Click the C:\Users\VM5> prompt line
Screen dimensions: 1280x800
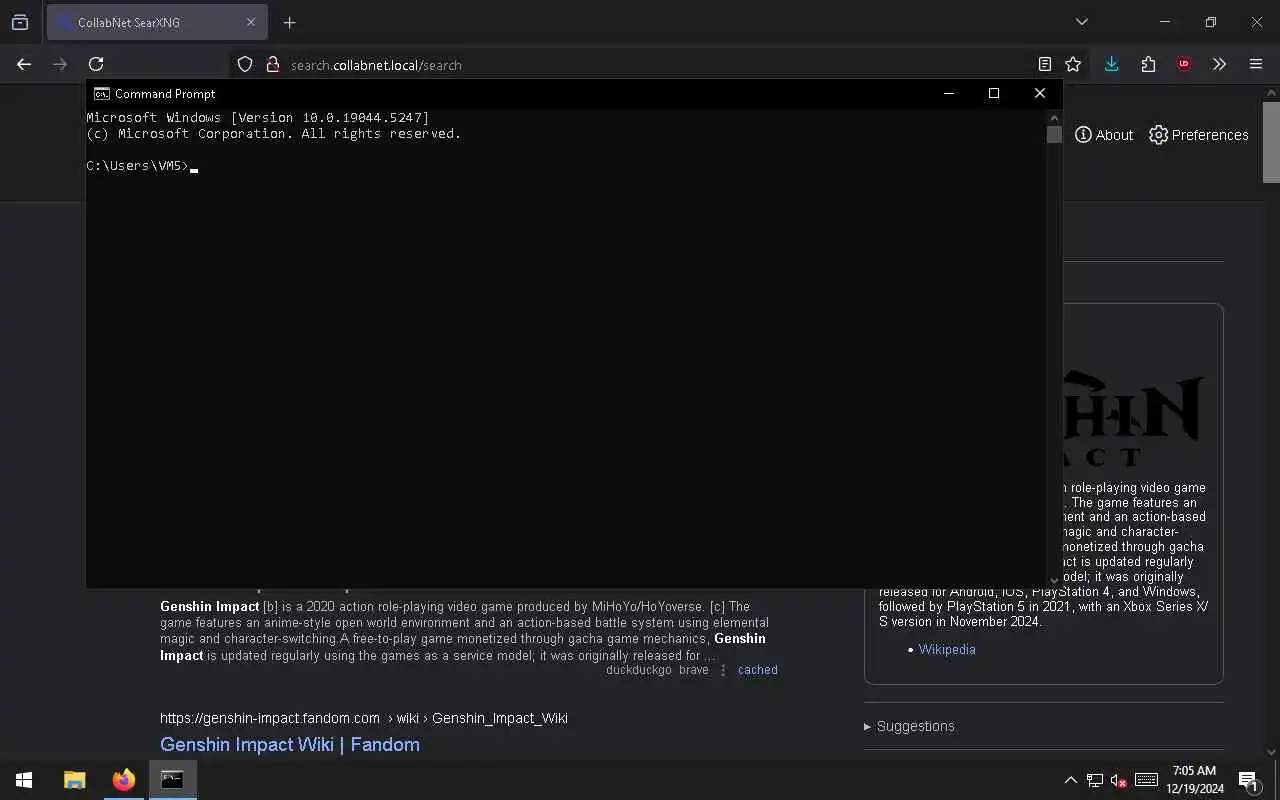click(142, 166)
